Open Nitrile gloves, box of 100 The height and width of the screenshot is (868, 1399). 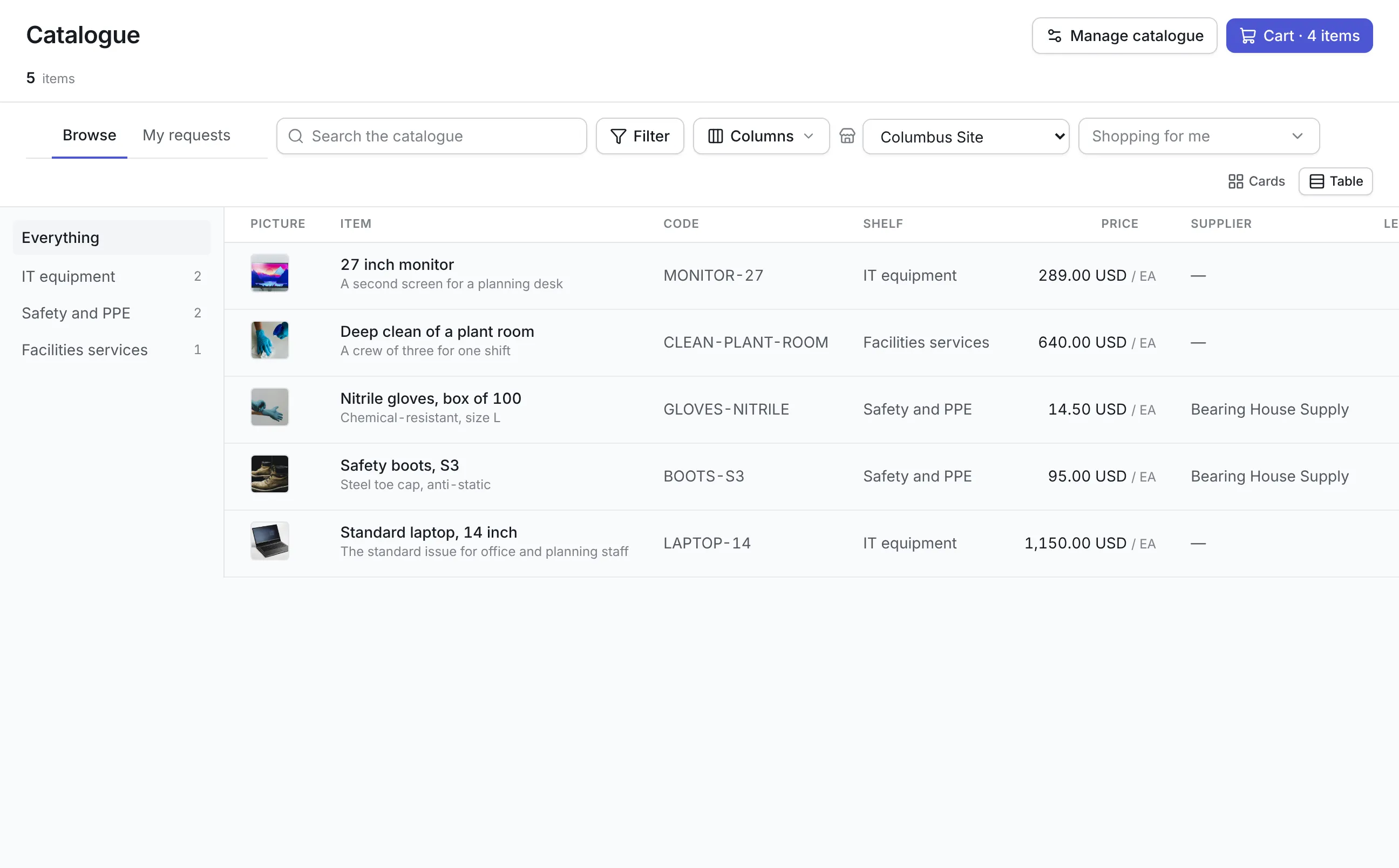tap(431, 398)
